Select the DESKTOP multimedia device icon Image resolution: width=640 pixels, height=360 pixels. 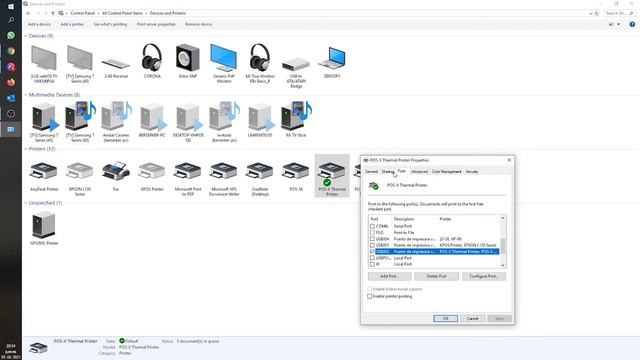coord(188,122)
